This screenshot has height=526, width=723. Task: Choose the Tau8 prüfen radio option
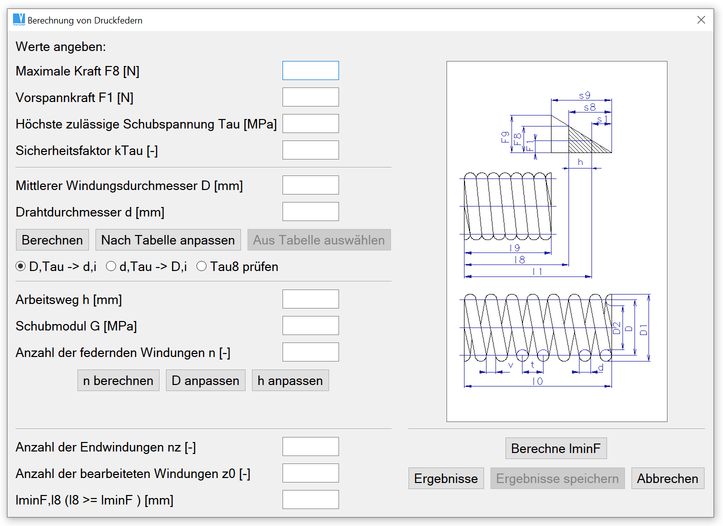[201, 267]
